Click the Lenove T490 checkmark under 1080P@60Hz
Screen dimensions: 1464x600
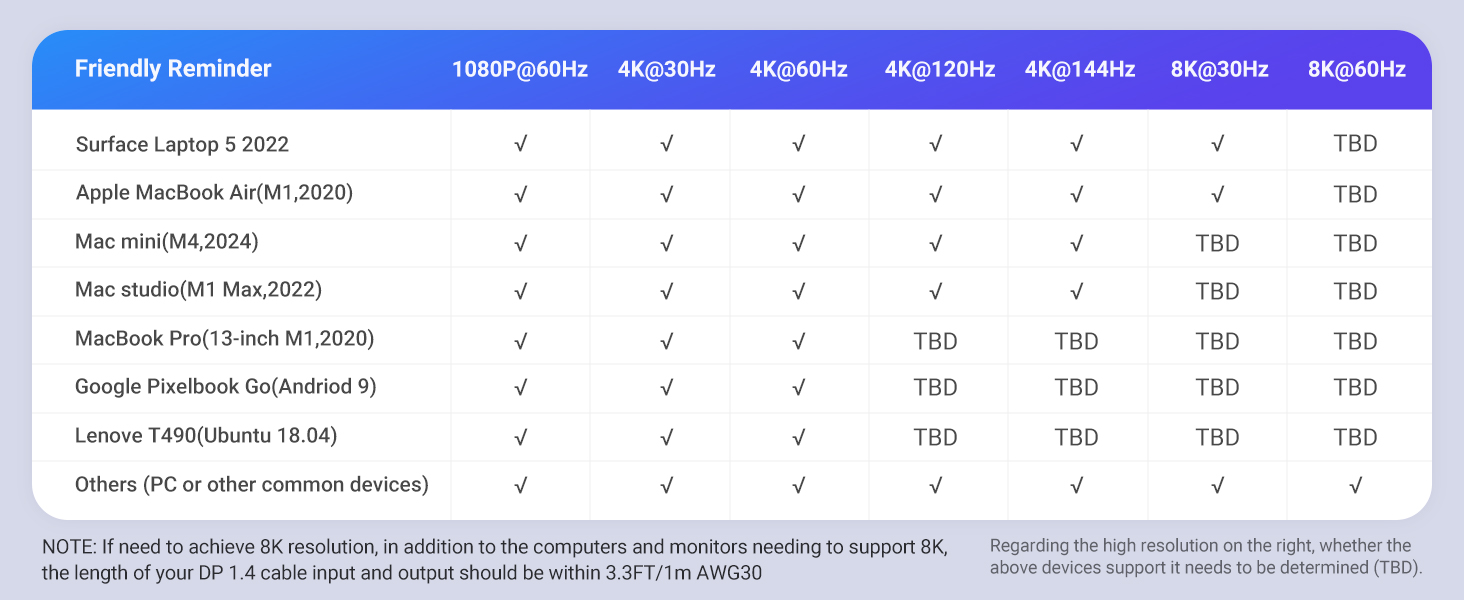click(x=520, y=437)
